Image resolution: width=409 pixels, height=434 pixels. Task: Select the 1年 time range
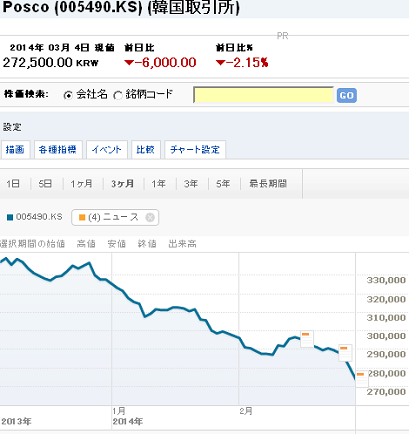tap(158, 184)
